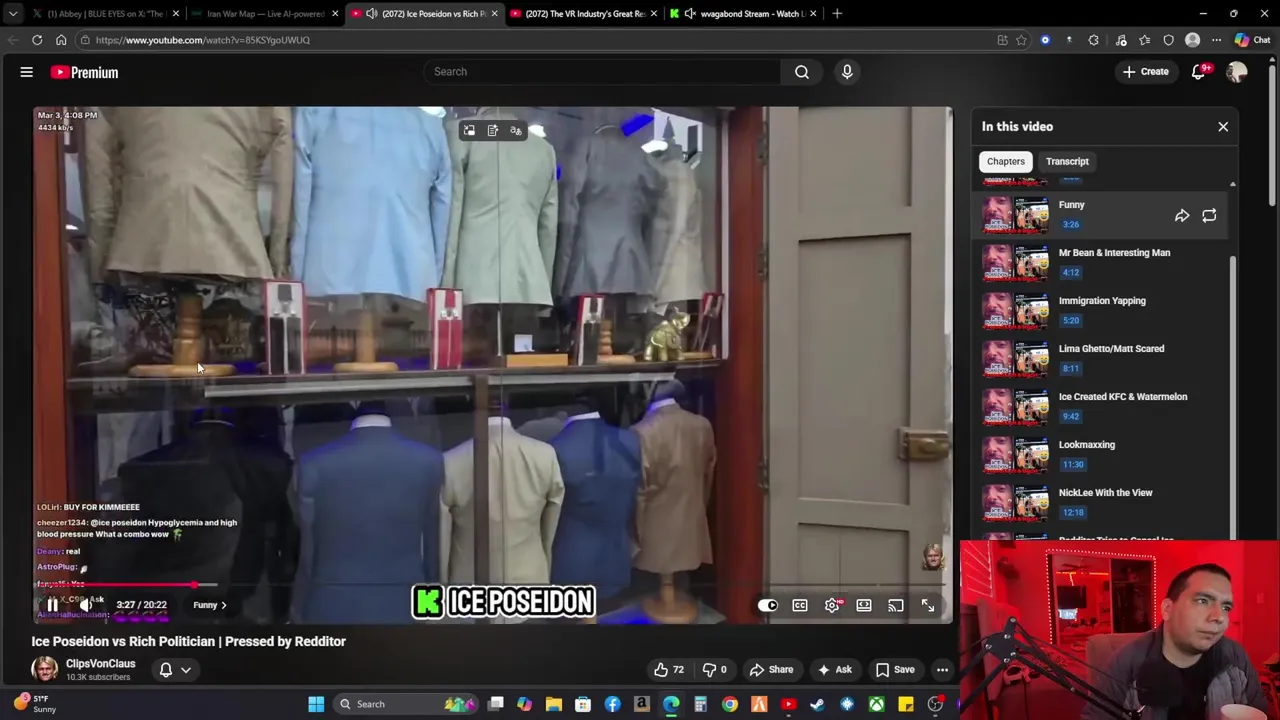Image resolution: width=1280 pixels, height=720 pixels.
Task: Close the In this video panel
Action: click(1223, 127)
